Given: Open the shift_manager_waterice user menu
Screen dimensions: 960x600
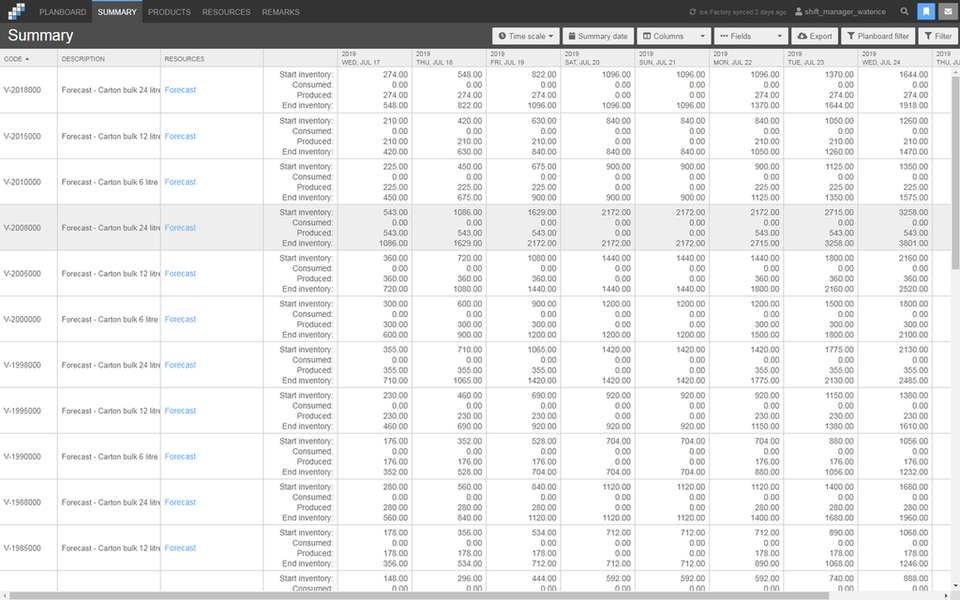Looking at the screenshot, I should point(841,12).
